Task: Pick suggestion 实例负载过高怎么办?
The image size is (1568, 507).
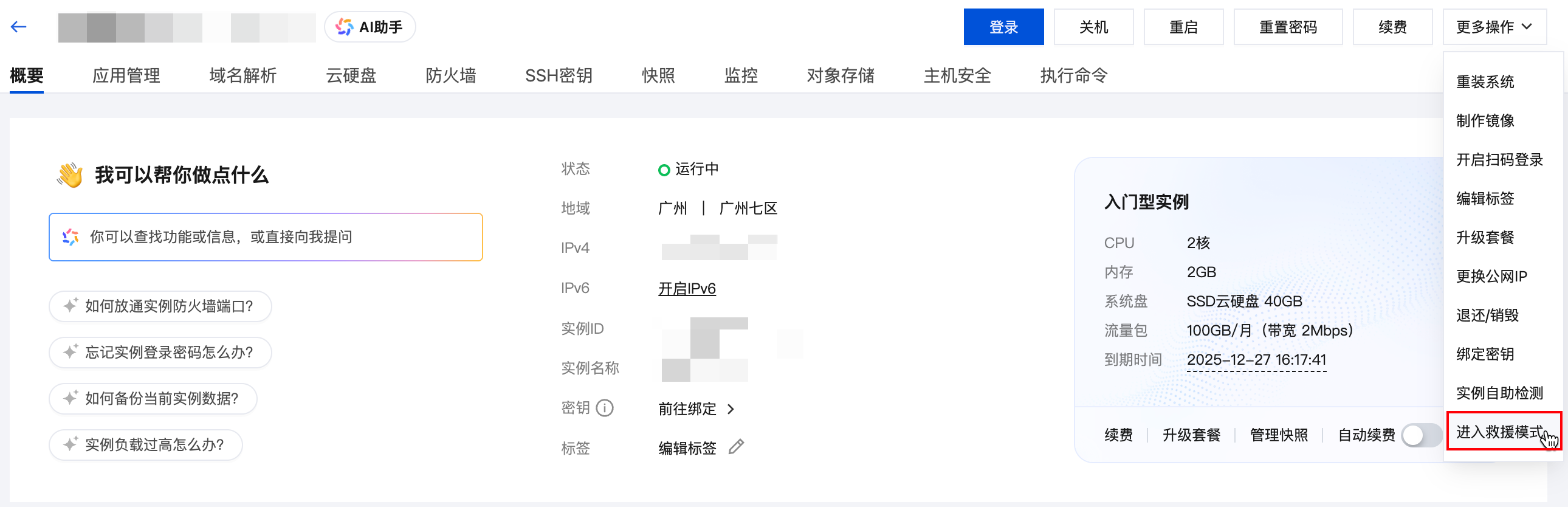Action: tap(145, 445)
